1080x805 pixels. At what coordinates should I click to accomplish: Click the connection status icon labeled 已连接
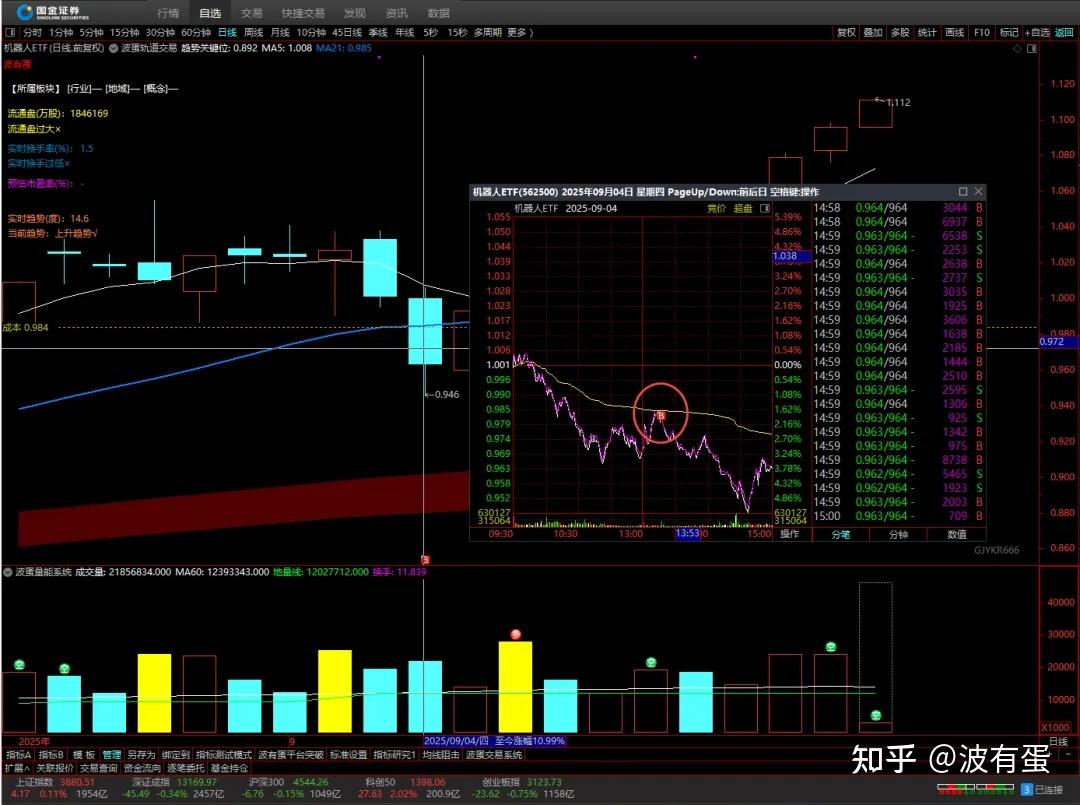pyautogui.click(x=1026, y=789)
